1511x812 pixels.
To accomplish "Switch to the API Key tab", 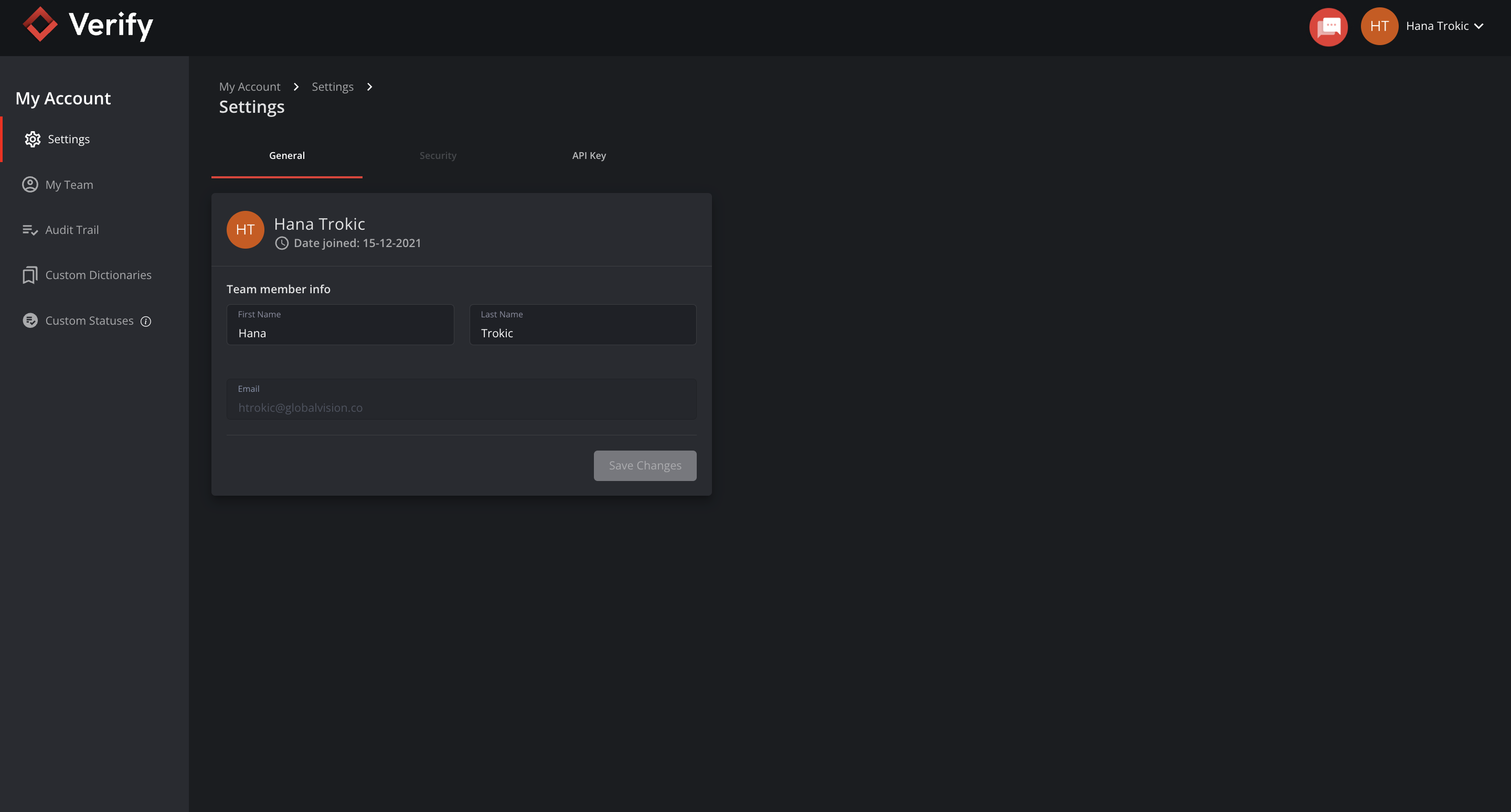I will (589, 155).
